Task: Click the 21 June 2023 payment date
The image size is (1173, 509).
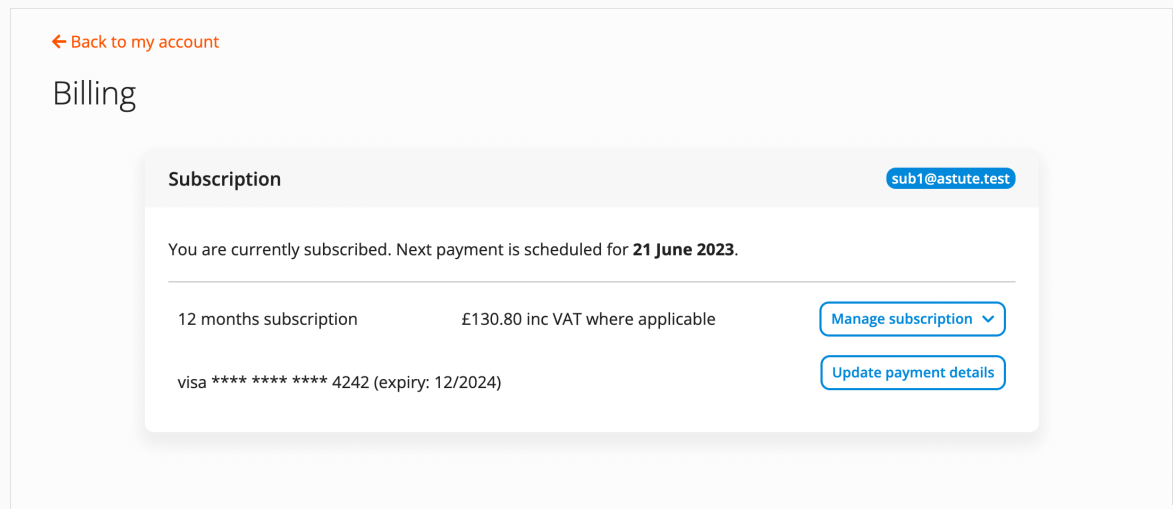Action: coord(683,249)
